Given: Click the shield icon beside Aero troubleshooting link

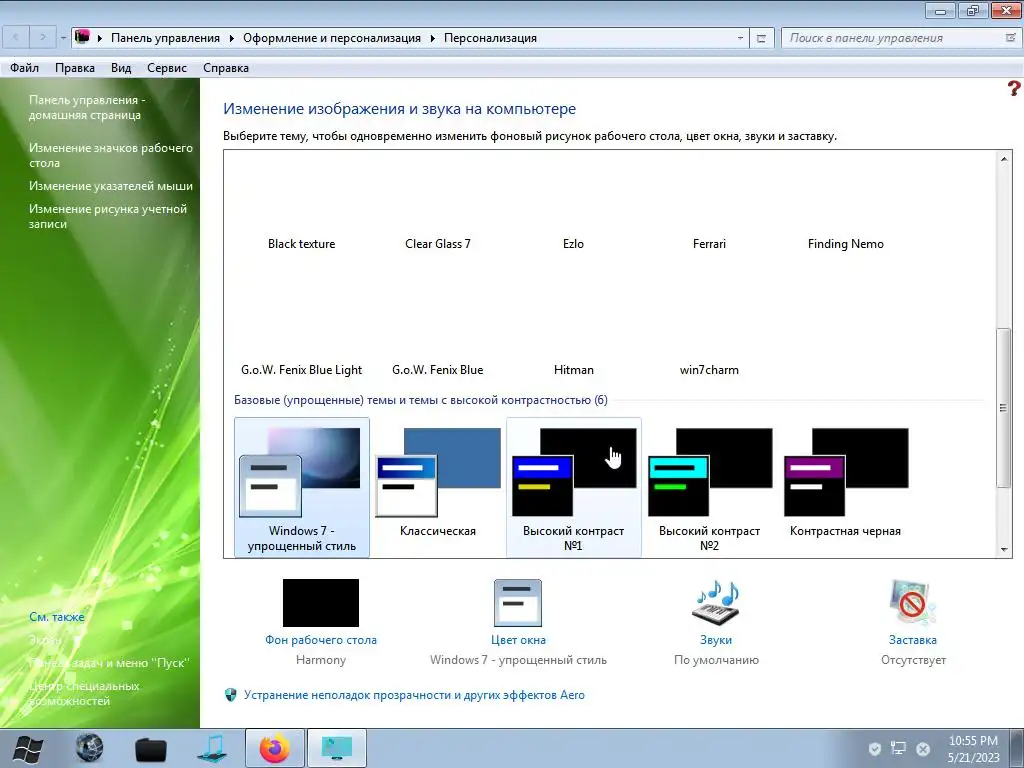Looking at the screenshot, I should 231,695.
